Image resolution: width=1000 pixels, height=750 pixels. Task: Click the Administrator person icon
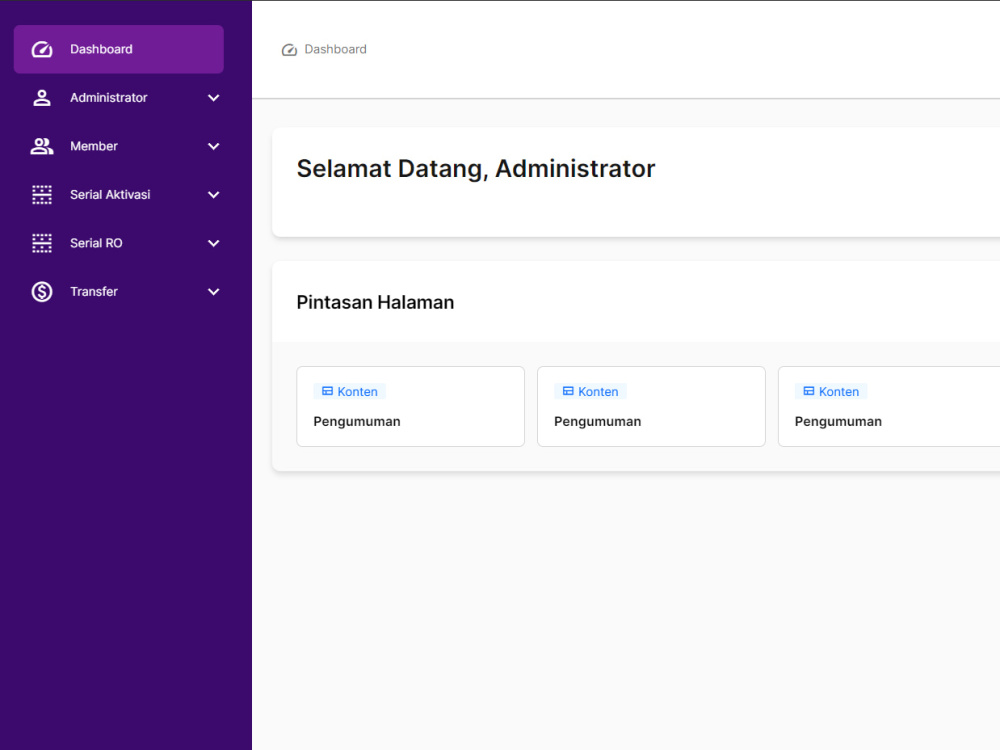42,98
